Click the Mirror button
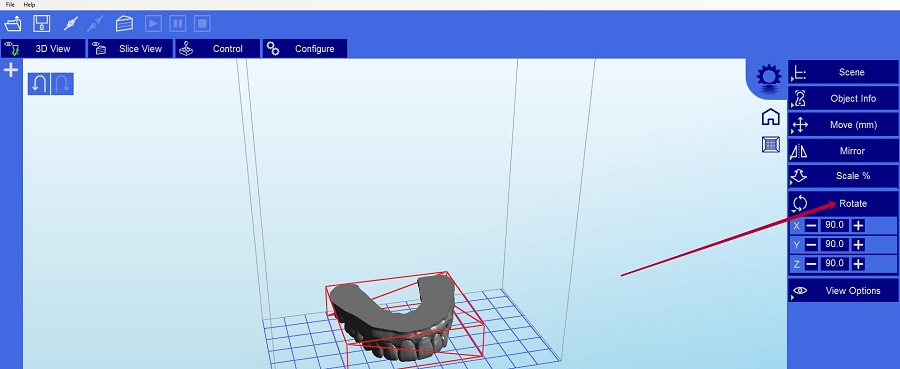900x369 pixels. point(843,151)
